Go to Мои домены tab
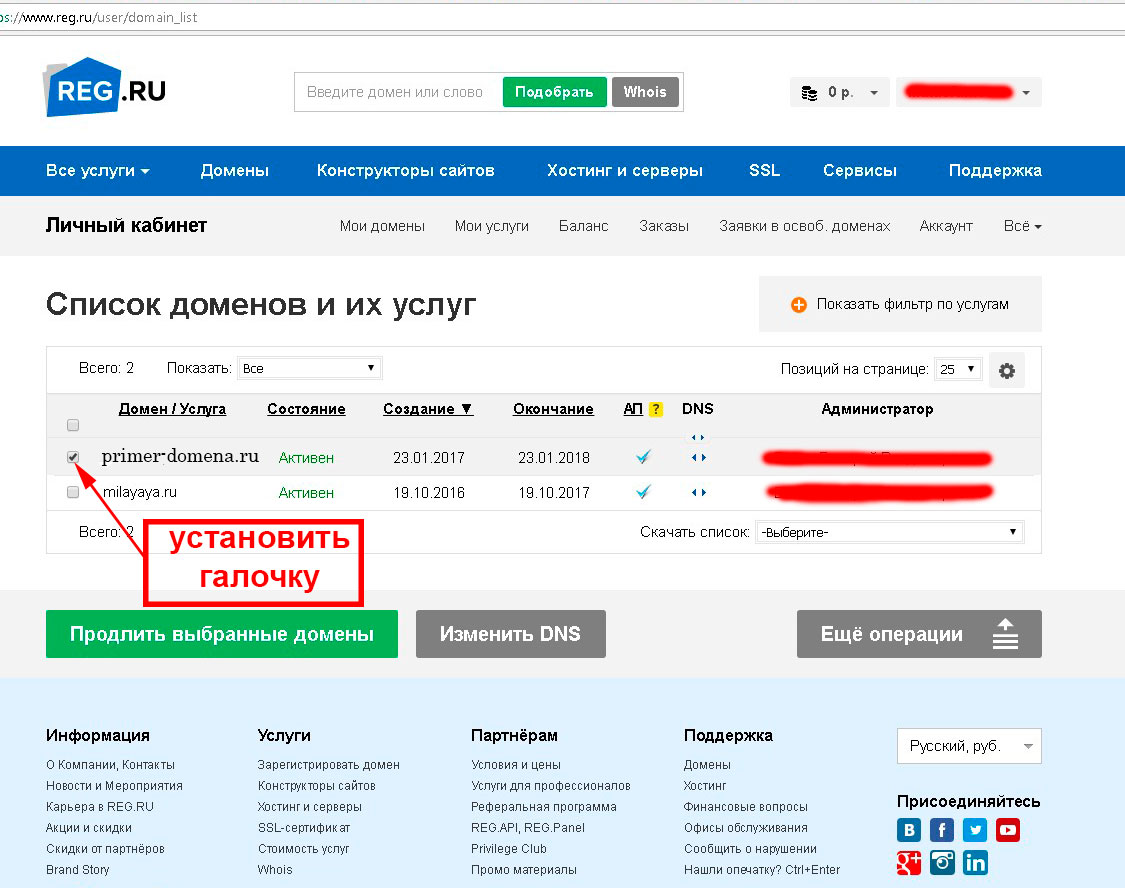Image resolution: width=1125 pixels, height=888 pixels. [x=382, y=226]
